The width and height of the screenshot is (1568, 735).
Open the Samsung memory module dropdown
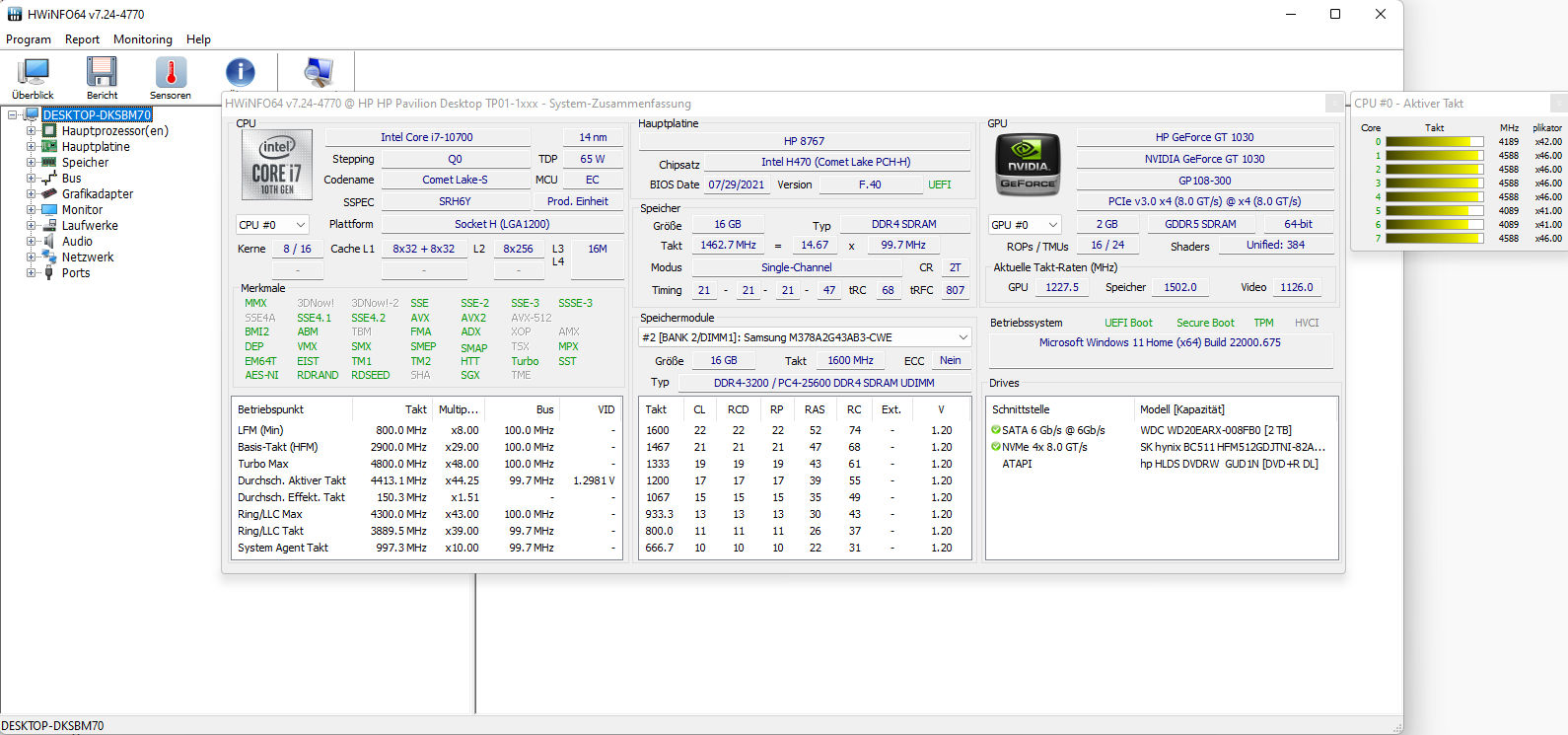805,337
